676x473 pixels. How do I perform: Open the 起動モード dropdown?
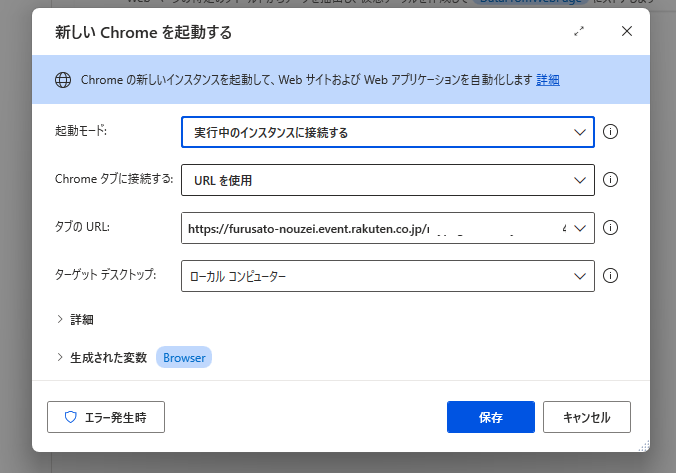[388, 132]
